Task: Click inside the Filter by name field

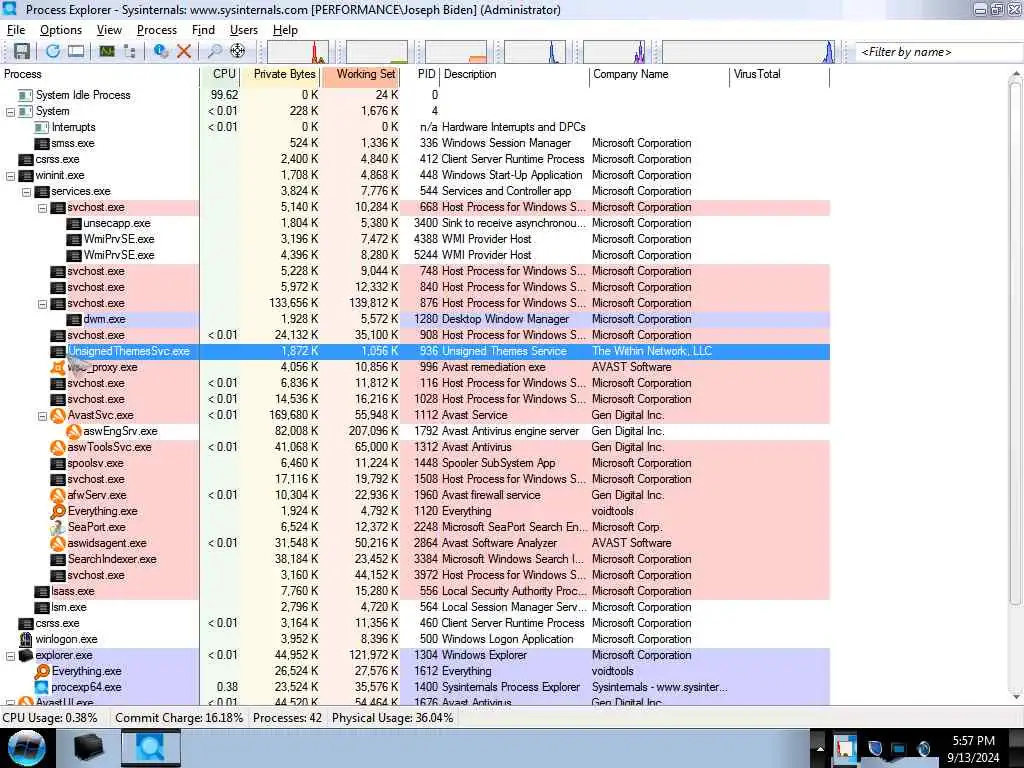Action: 939,52
